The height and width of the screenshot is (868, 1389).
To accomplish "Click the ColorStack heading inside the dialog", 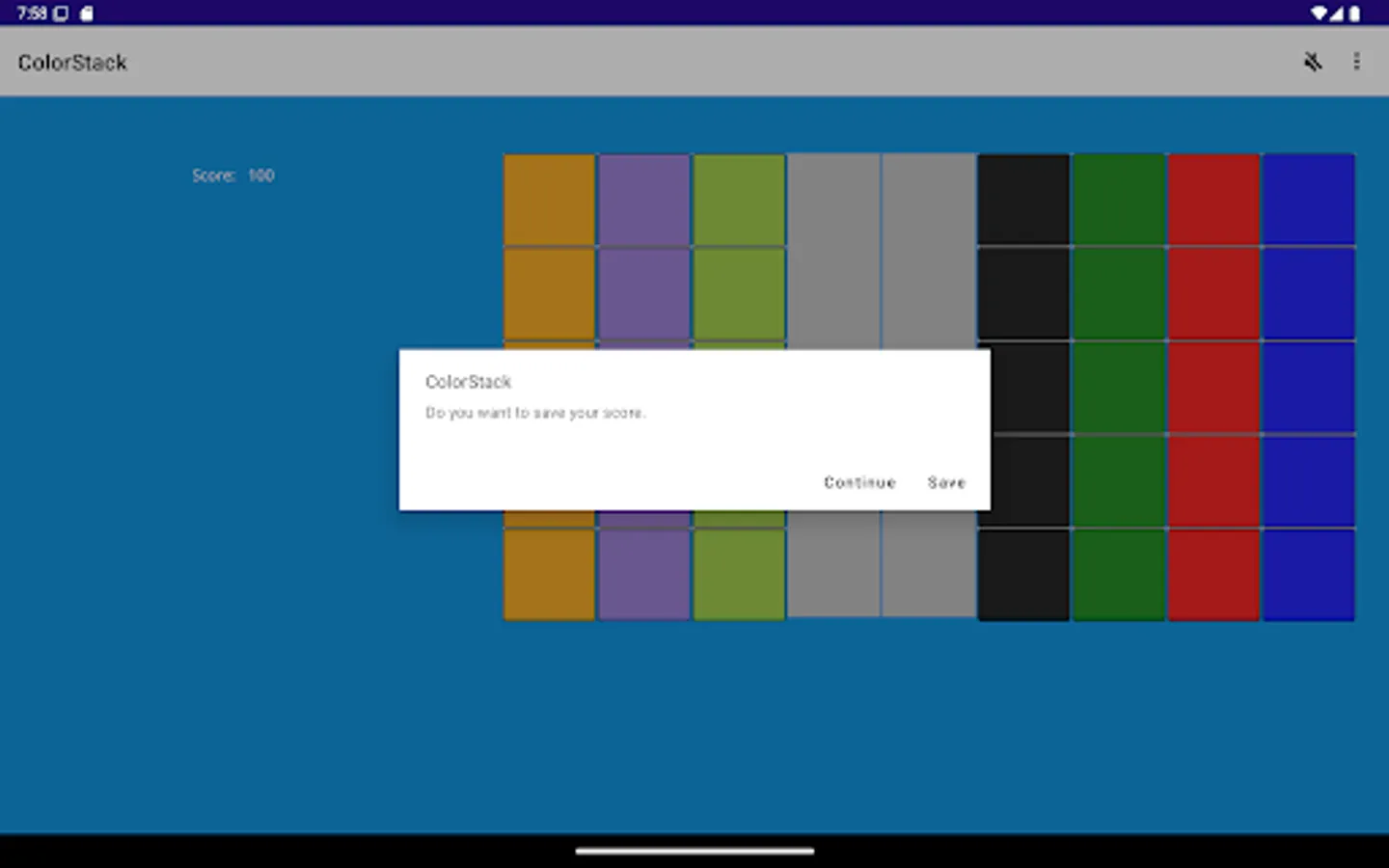I will click(x=467, y=382).
